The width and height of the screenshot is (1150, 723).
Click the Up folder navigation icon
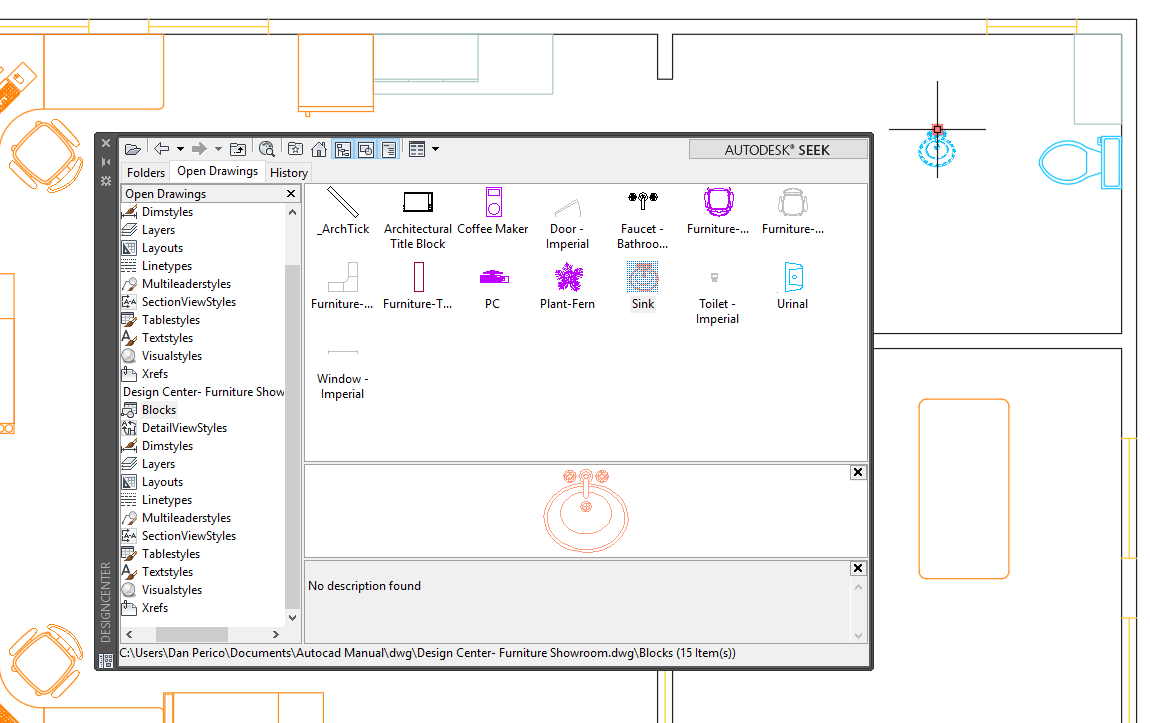[239, 148]
